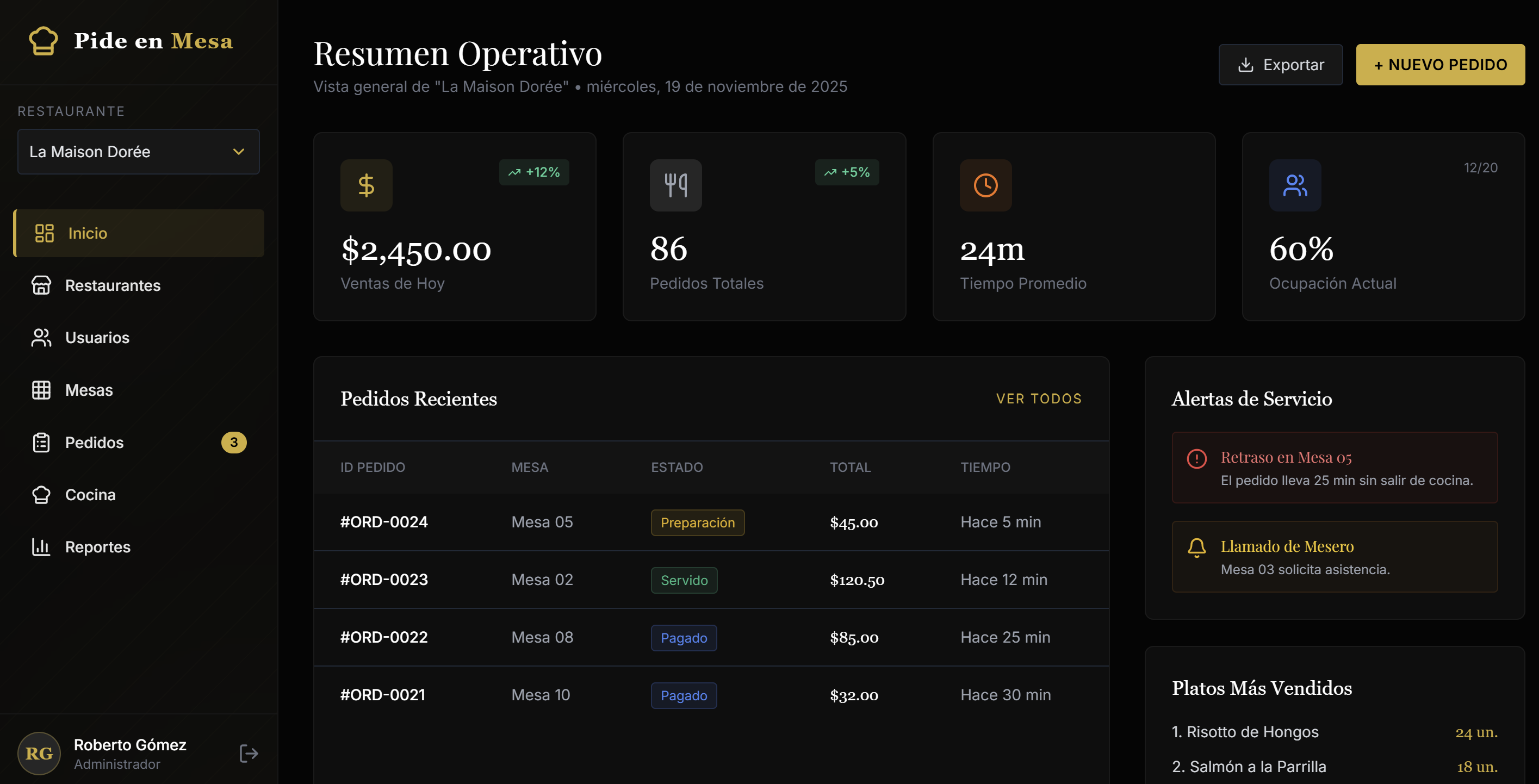1539x784 pixels.
Task: Click the 60% Ocupación Actual indicator
Action: 1301,251
